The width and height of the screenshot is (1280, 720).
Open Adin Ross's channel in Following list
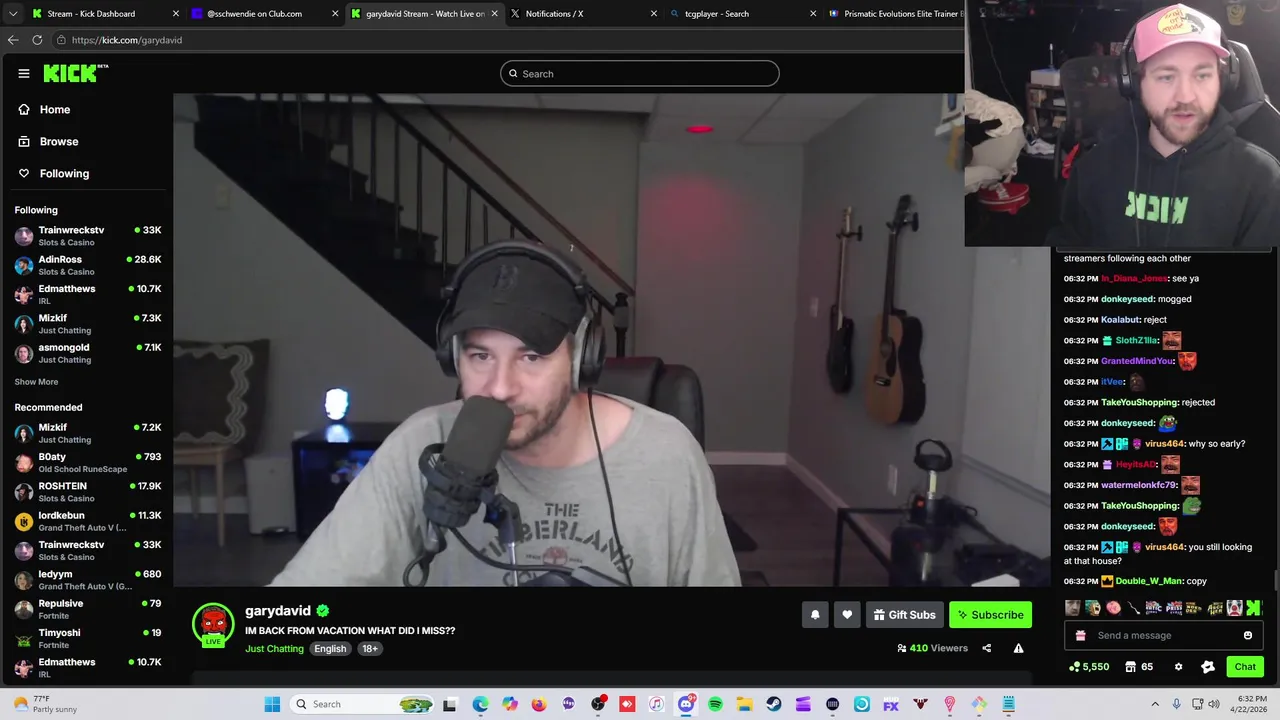(88, 265)
